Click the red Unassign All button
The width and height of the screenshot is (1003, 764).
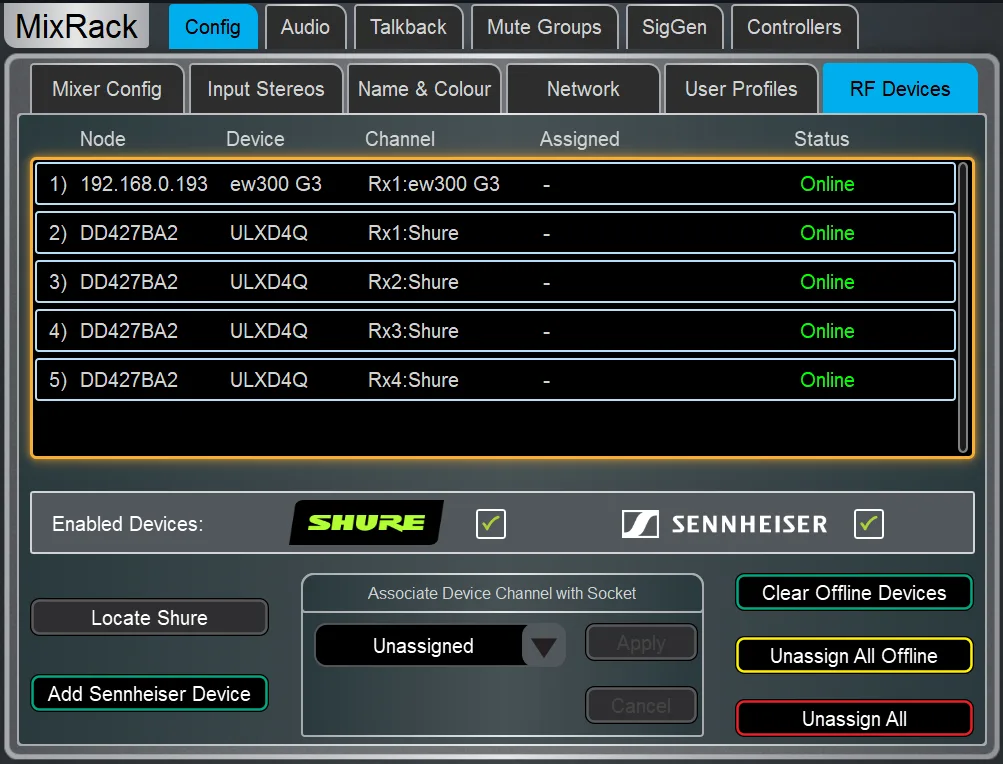tap(854, 719)
